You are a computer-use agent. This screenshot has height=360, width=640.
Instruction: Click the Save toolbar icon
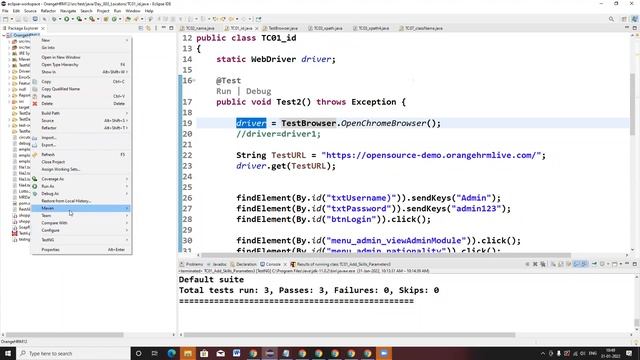[x=18, y=19]
